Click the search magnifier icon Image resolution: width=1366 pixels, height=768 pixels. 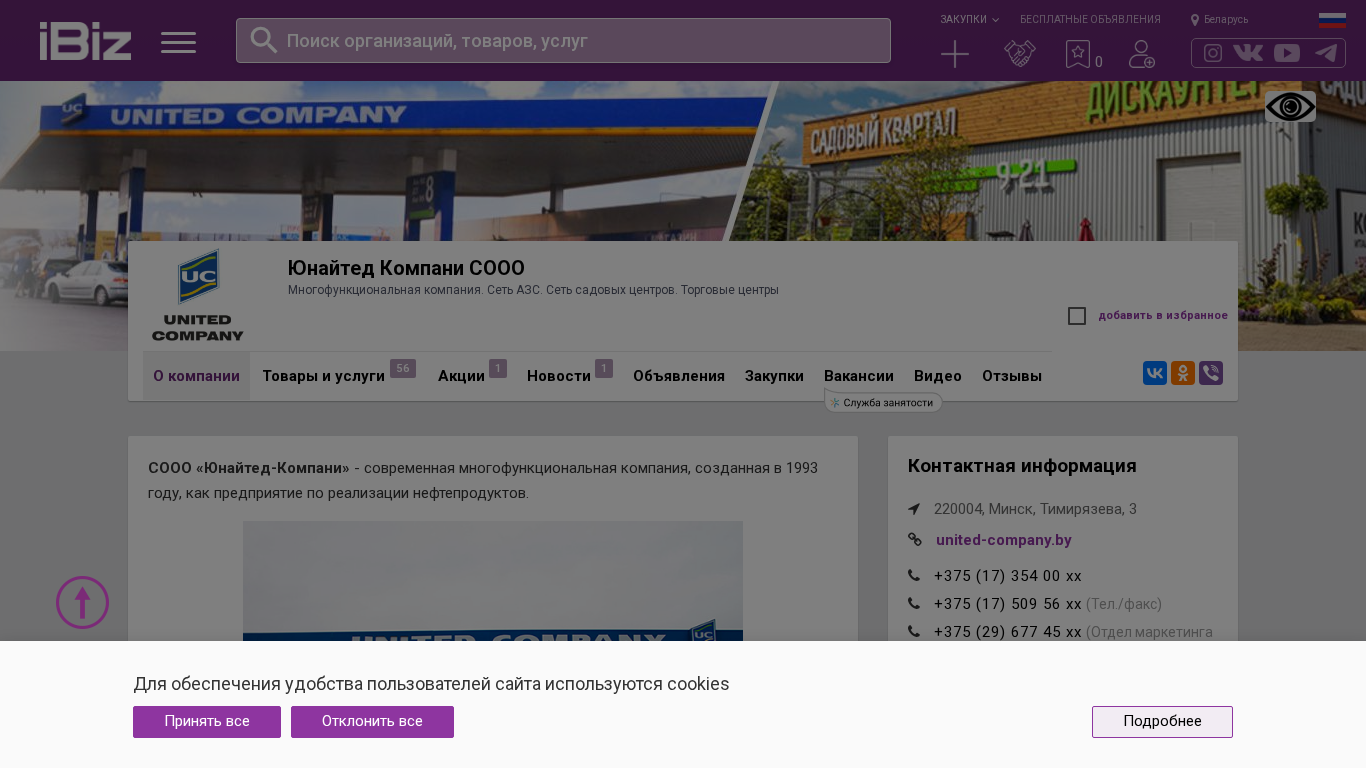pos(263,40)
